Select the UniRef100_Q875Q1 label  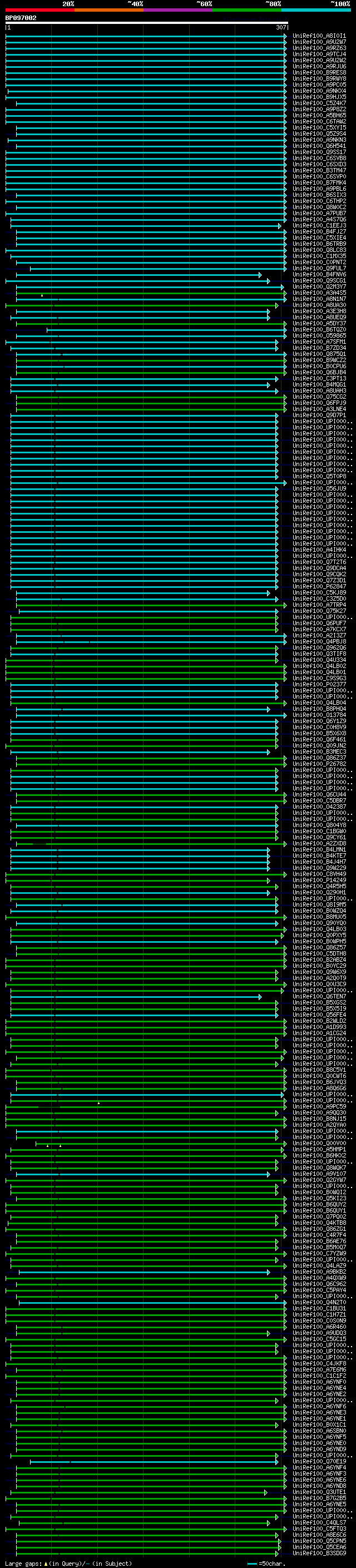click(x=319, y=354)
